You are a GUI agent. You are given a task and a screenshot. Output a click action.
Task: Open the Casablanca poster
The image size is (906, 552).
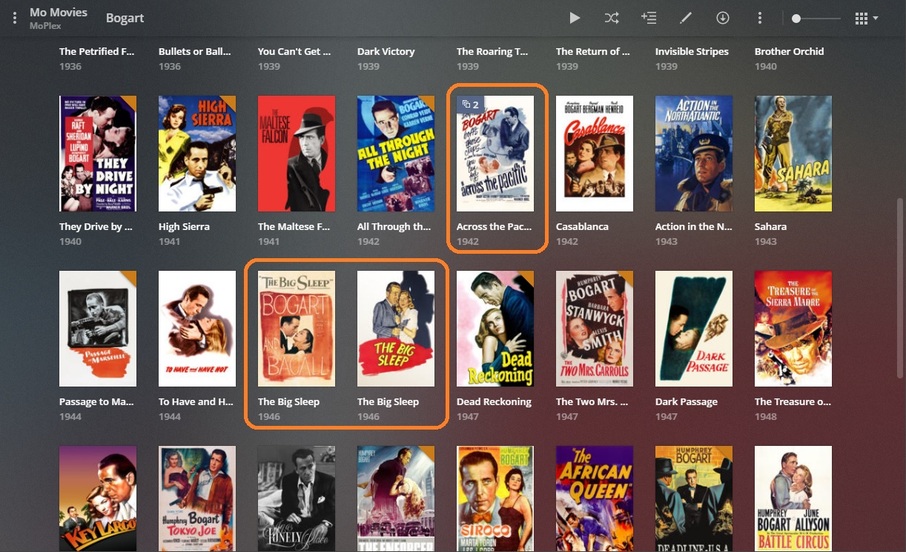(595, 154)
